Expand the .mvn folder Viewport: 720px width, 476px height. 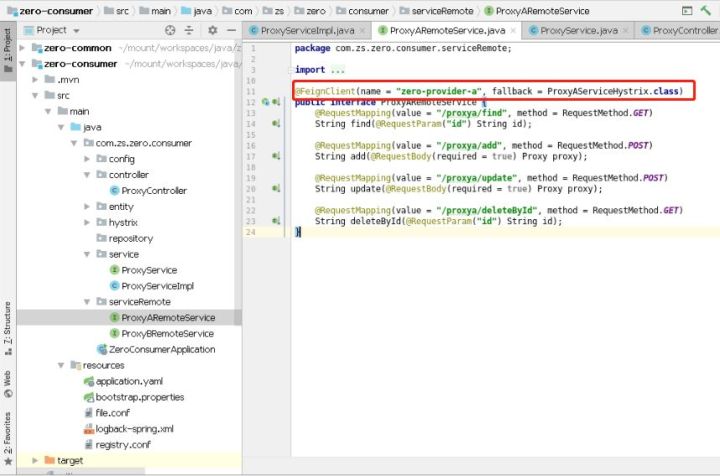(x=35, y=79)
